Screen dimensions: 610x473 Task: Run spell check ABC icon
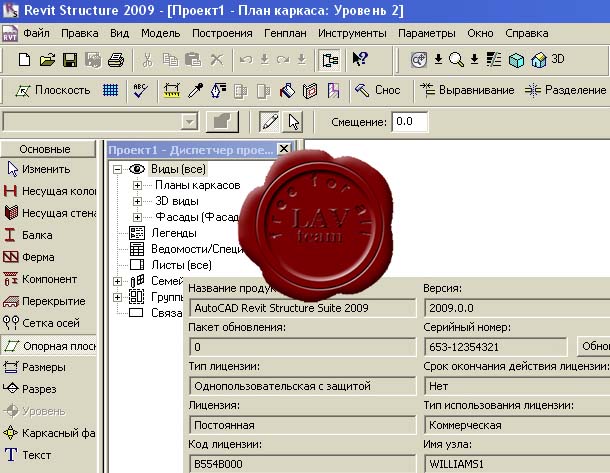[x=140, y=90]
